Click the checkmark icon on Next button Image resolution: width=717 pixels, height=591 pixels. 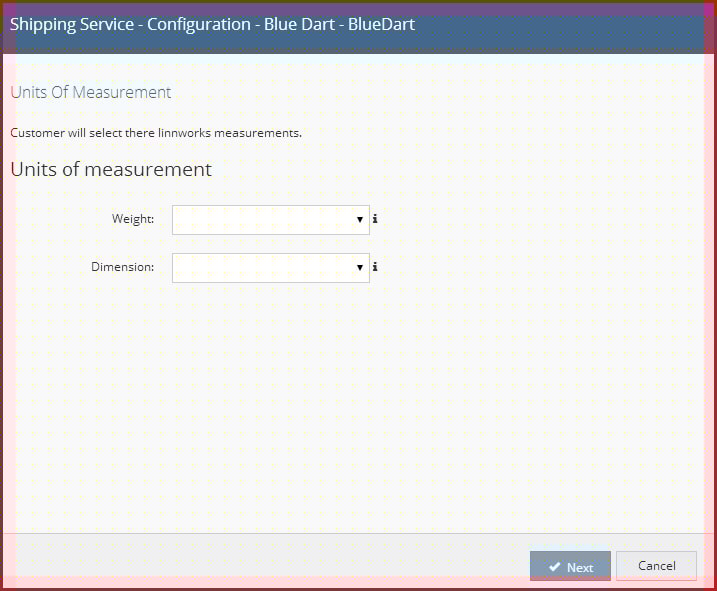pyautogui.click(x=555, y=567)
